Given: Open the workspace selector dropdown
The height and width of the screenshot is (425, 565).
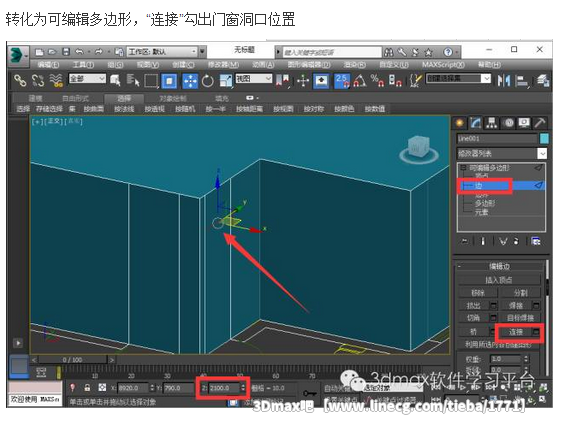Looking at the screenshot, I should point(162,52).
